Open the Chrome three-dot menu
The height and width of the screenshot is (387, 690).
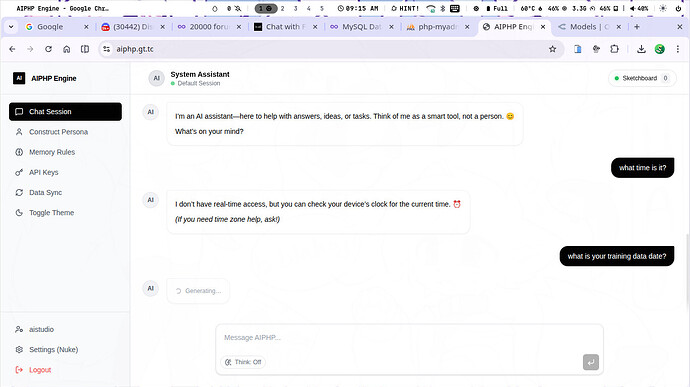click(x=678, y=49)
